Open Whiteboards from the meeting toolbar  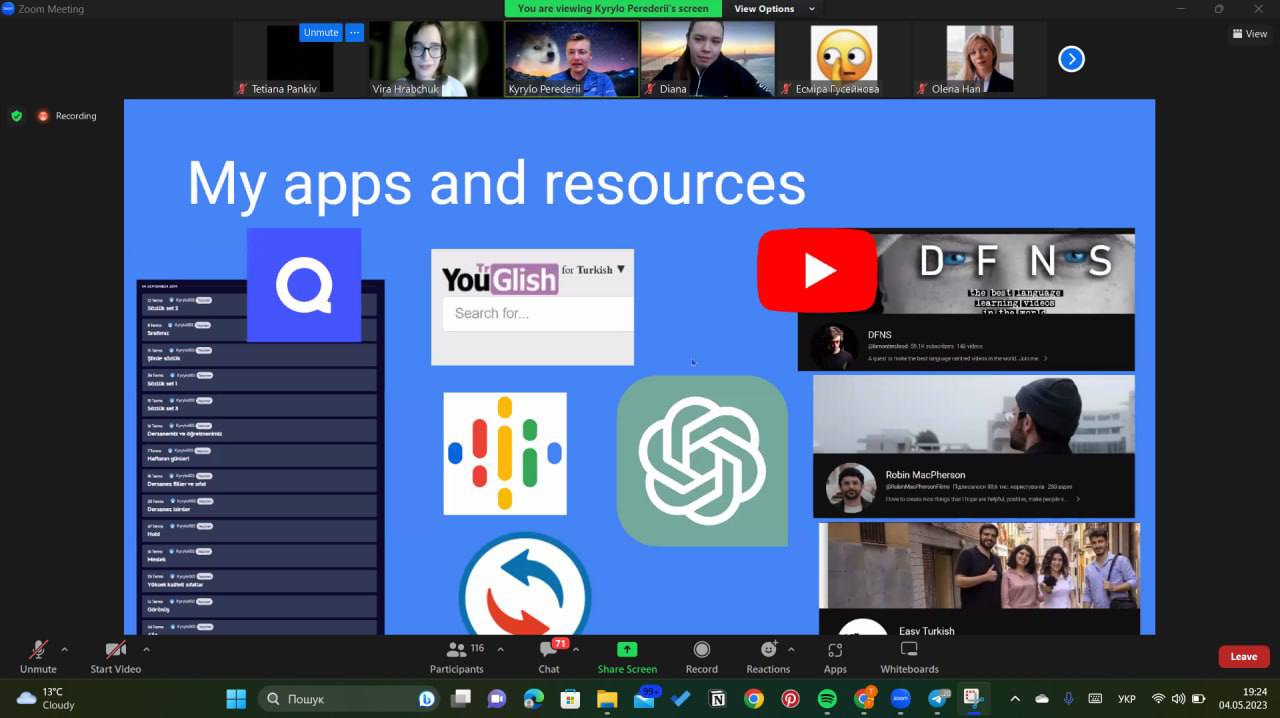pyautogui.click(x=909, y=650)
